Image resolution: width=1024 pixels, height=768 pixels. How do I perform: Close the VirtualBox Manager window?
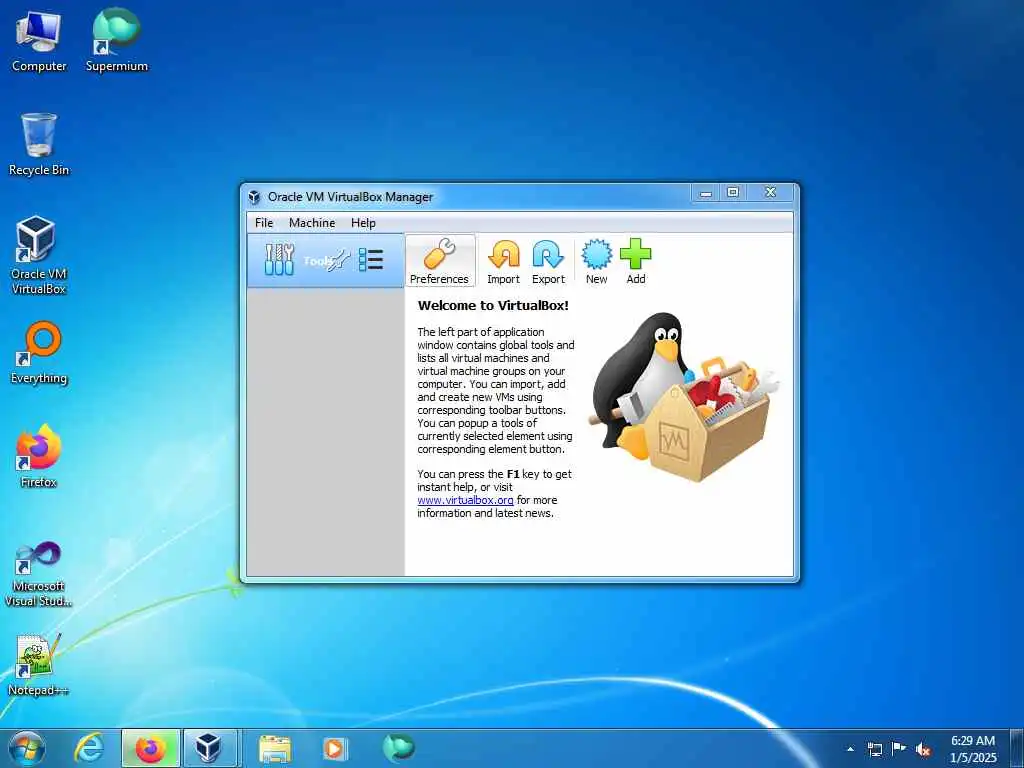pyautogui.click(x=771, y=193)
